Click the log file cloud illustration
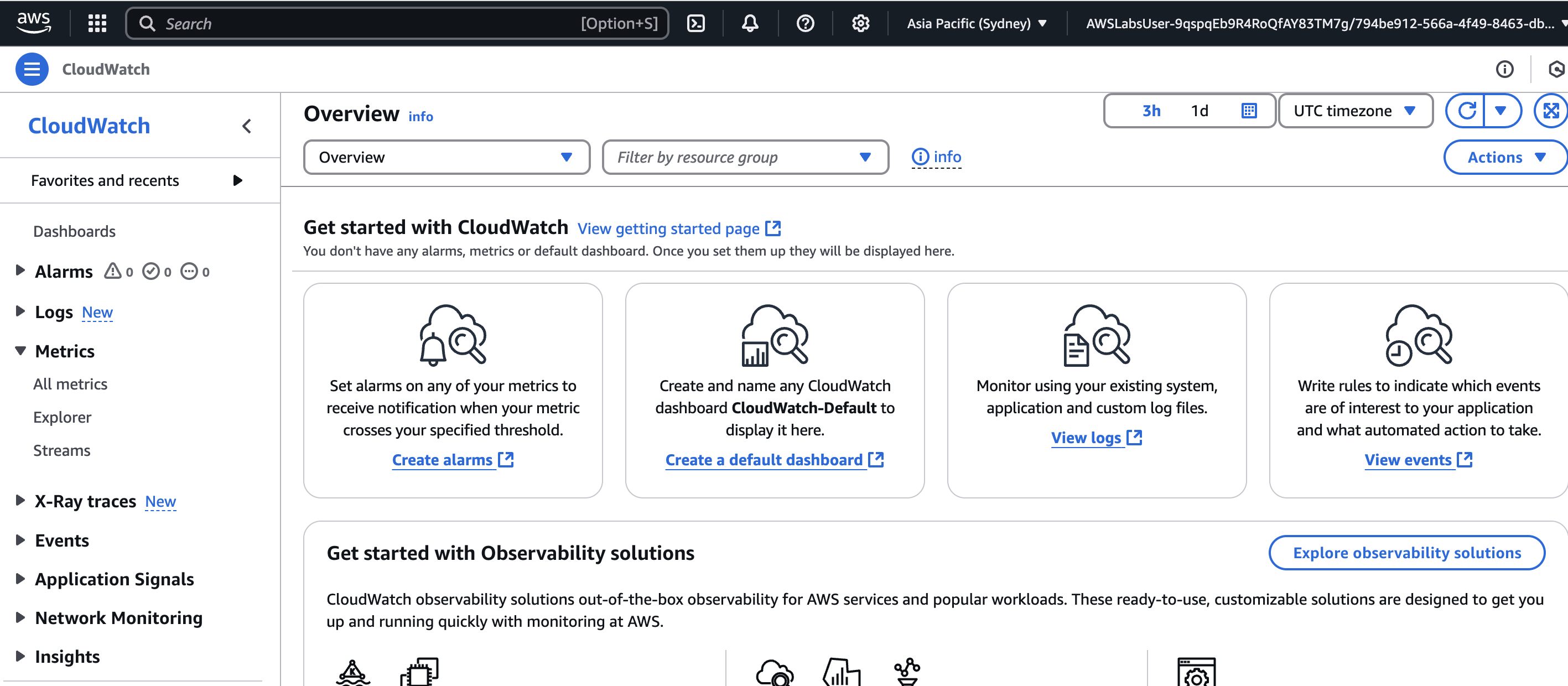1568x686 pixels. click(x=1097, y=335)
